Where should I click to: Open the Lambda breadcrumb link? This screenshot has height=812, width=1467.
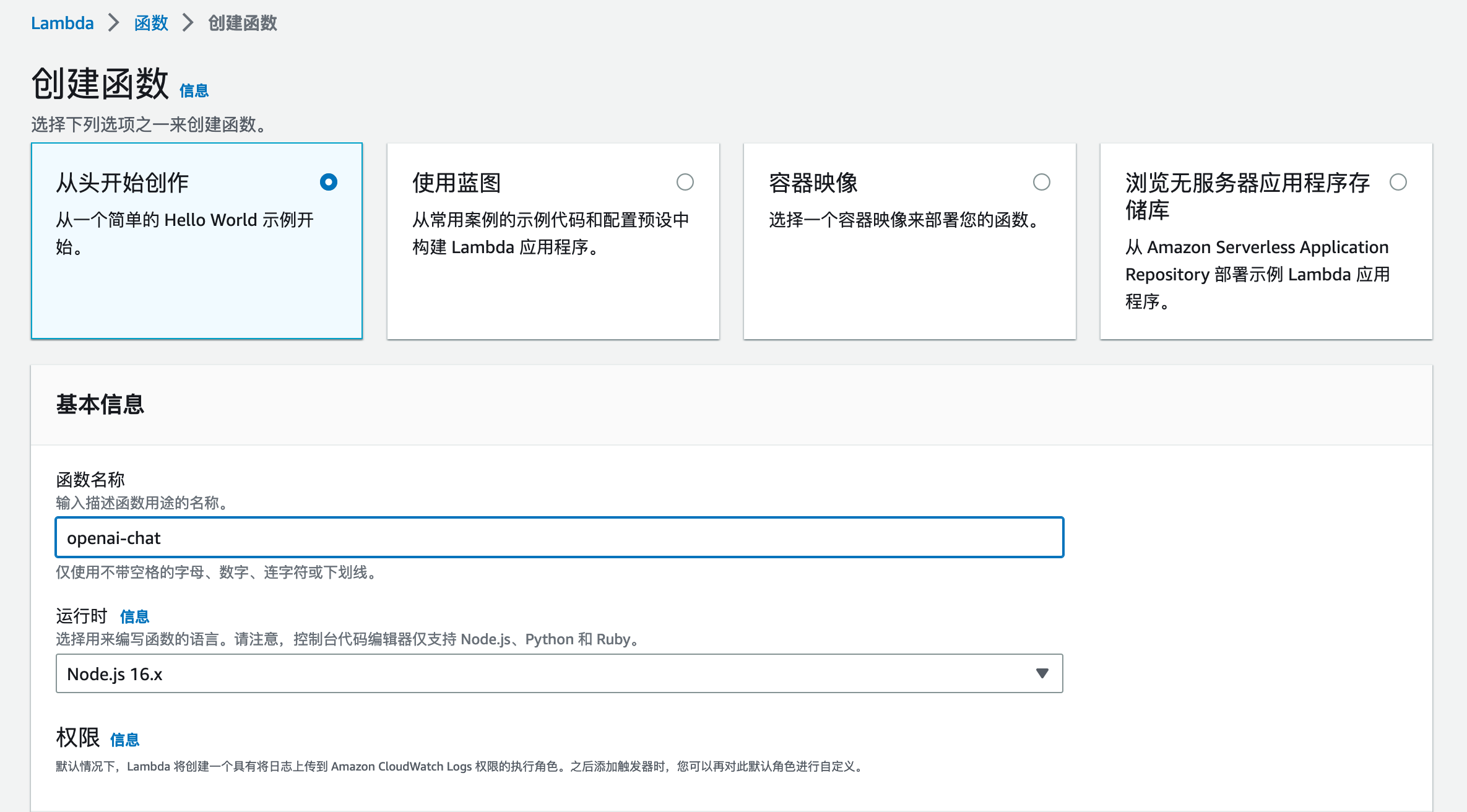[x=63, y=23]
